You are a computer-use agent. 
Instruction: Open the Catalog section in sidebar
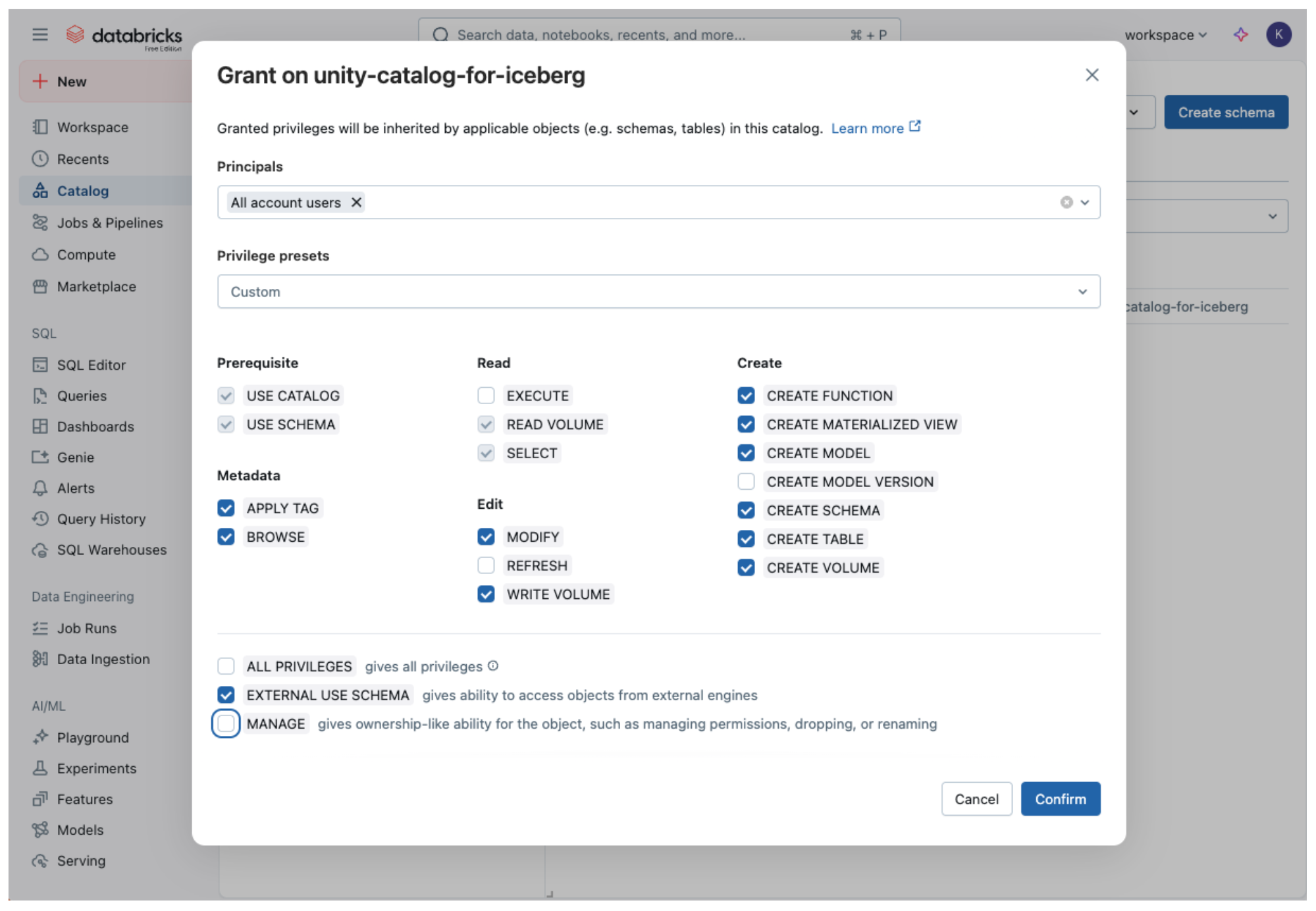point(82,191)
